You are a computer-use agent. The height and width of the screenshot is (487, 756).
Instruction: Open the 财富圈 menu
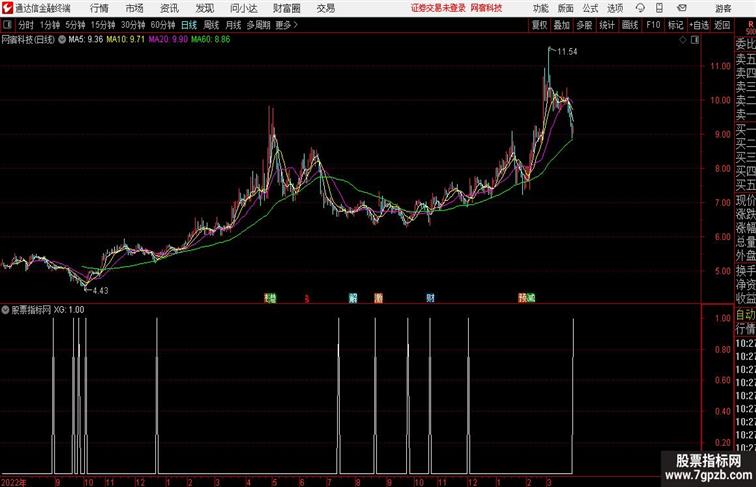pyautogui.click(x=286, y=8)
